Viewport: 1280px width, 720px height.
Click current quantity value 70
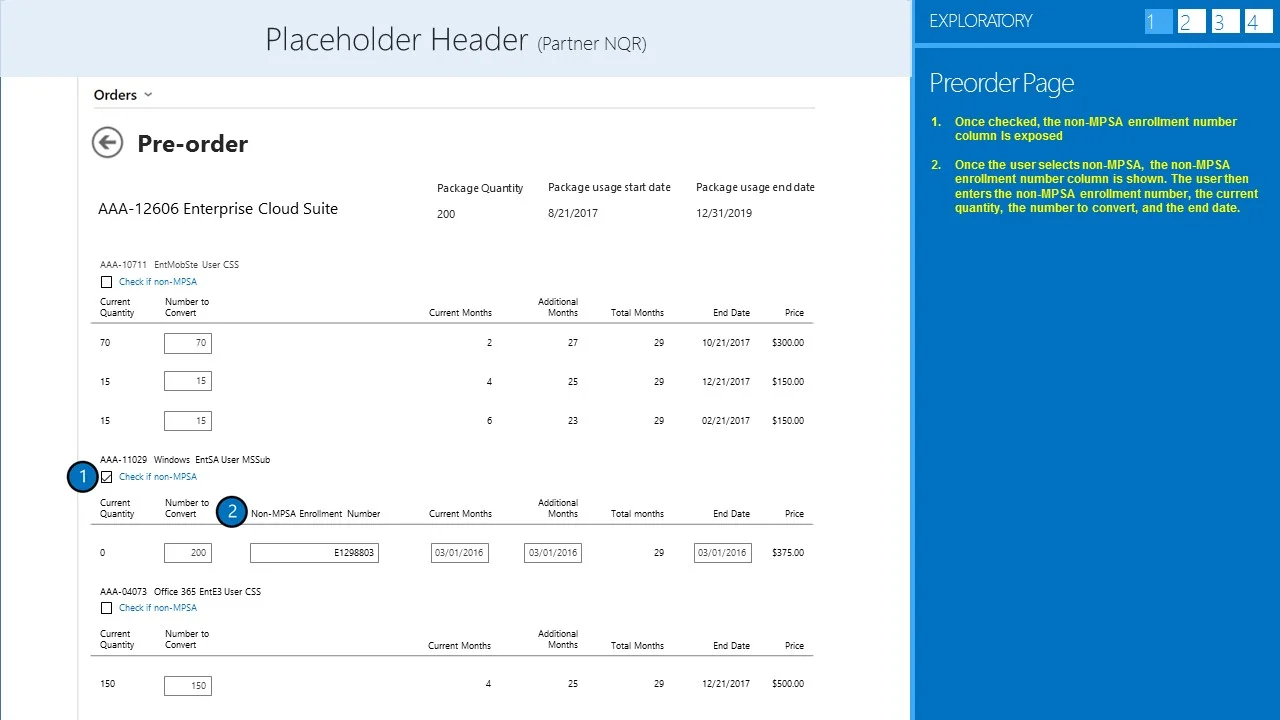click(x=105, y=343)
